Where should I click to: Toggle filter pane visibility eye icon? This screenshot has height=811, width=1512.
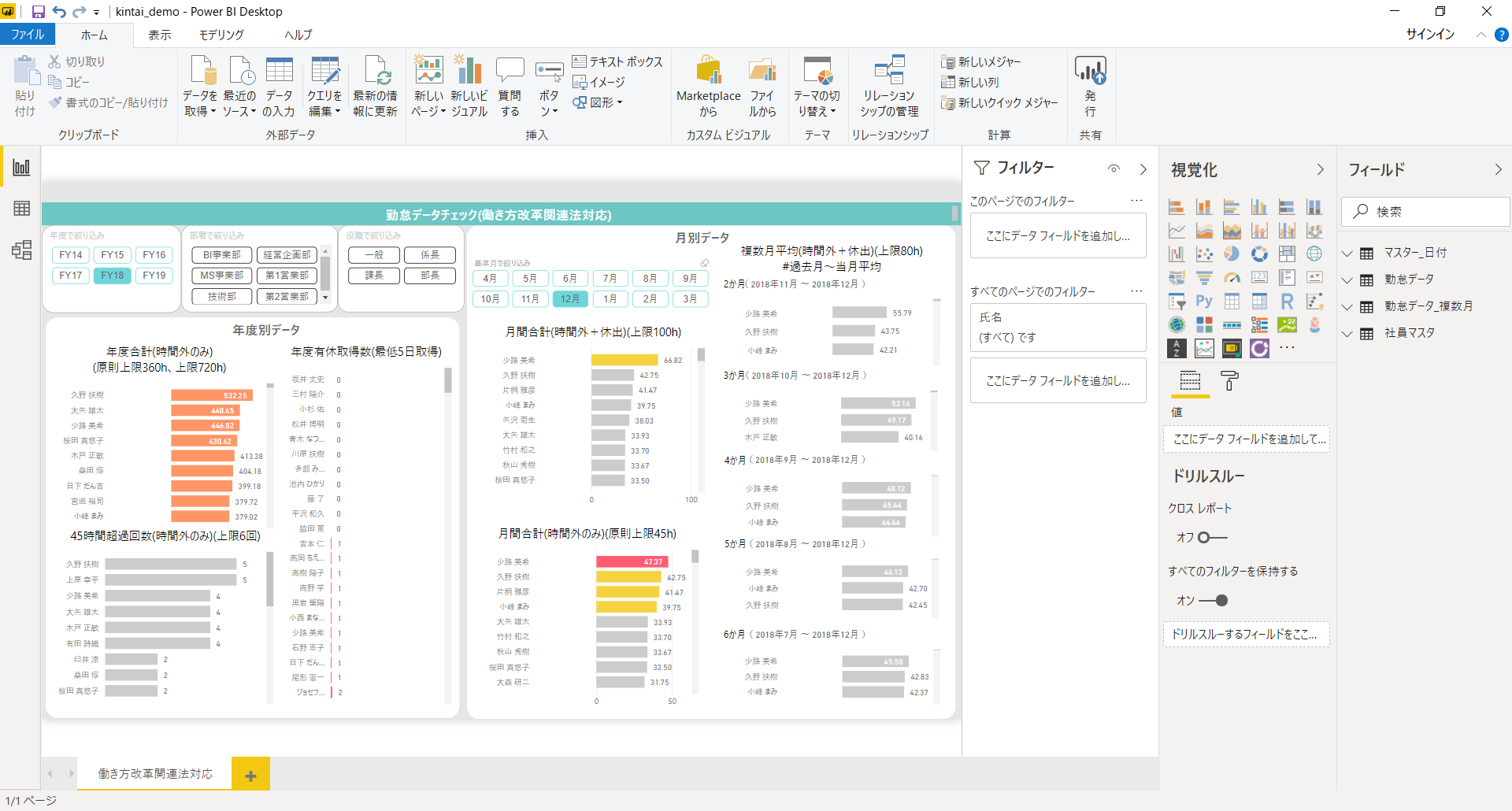pyautogui.click(x=1114, y=168)
